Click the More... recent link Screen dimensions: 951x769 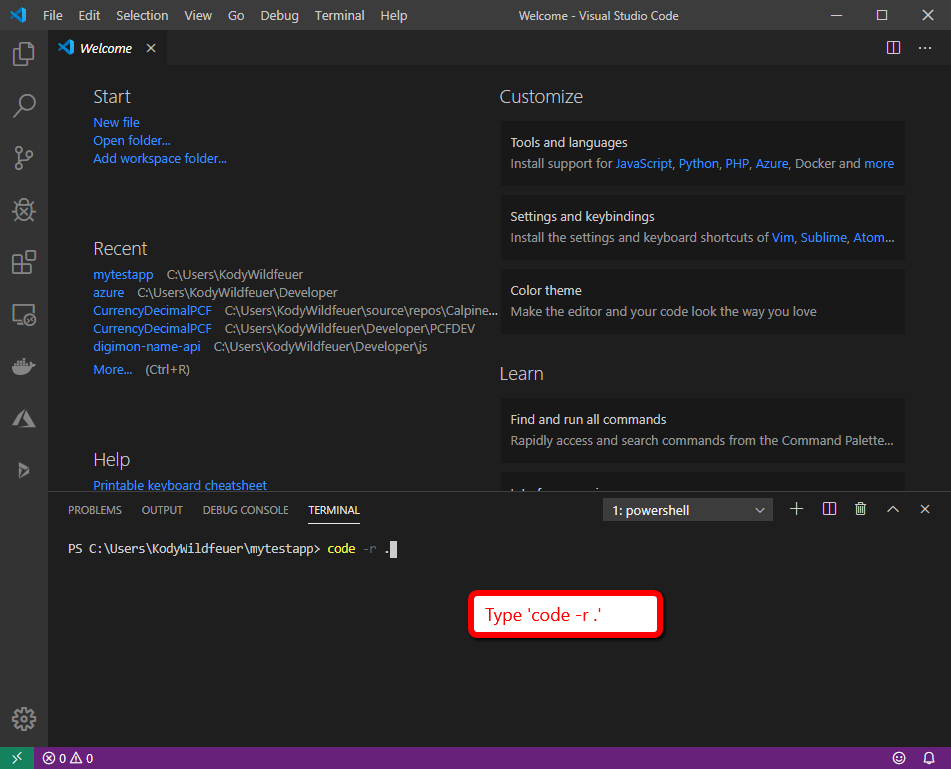coord(113,370)
